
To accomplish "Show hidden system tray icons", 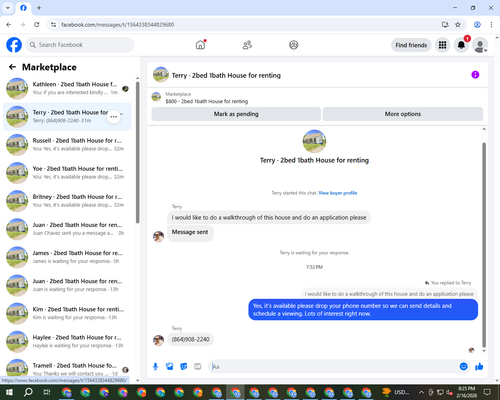I will [421, 392].
